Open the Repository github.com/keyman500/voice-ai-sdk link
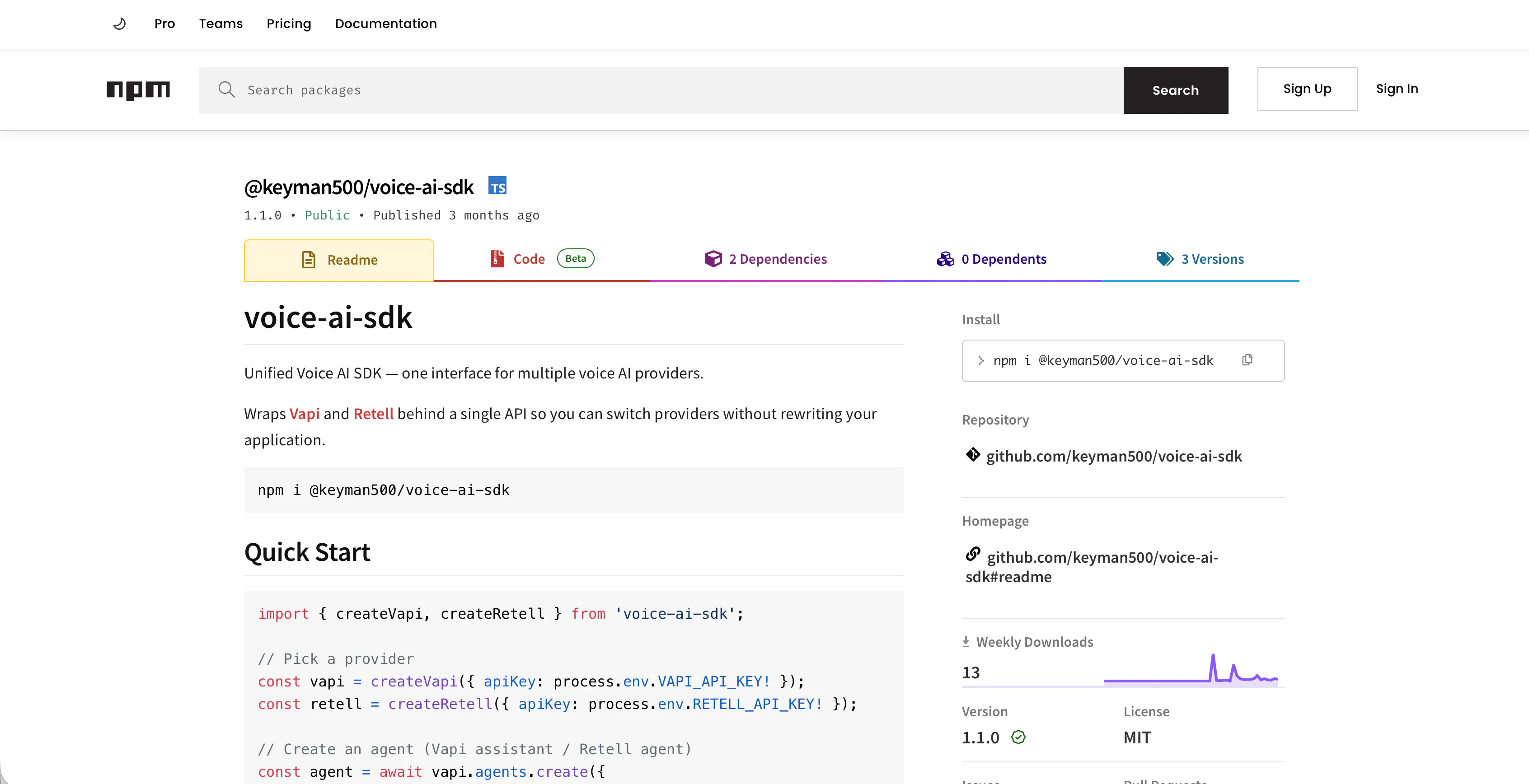This screenshot has width=1529, height=784. 1113,456
